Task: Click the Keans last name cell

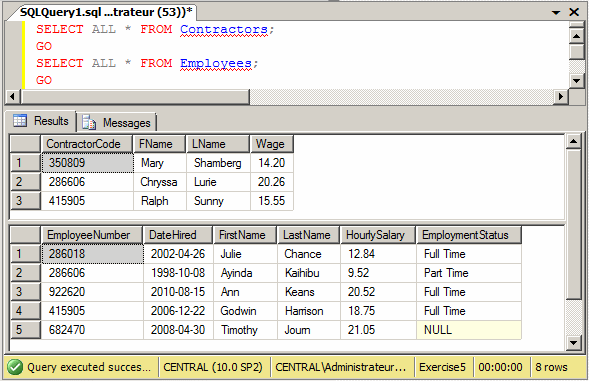Action: pyautogui.click(x=309, y=292)
